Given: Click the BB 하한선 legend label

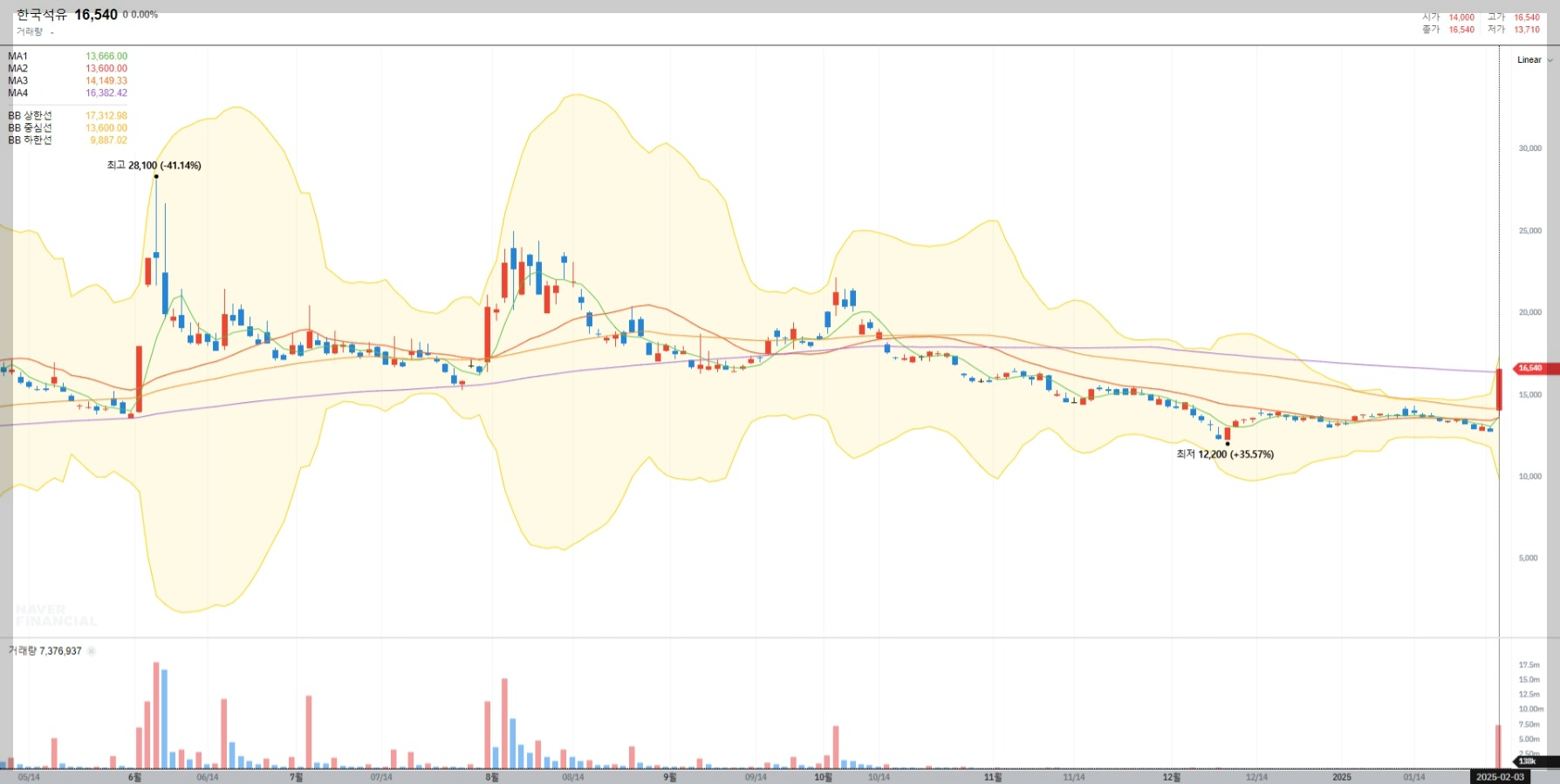Looking at the screenshot, I should (30, 140).
